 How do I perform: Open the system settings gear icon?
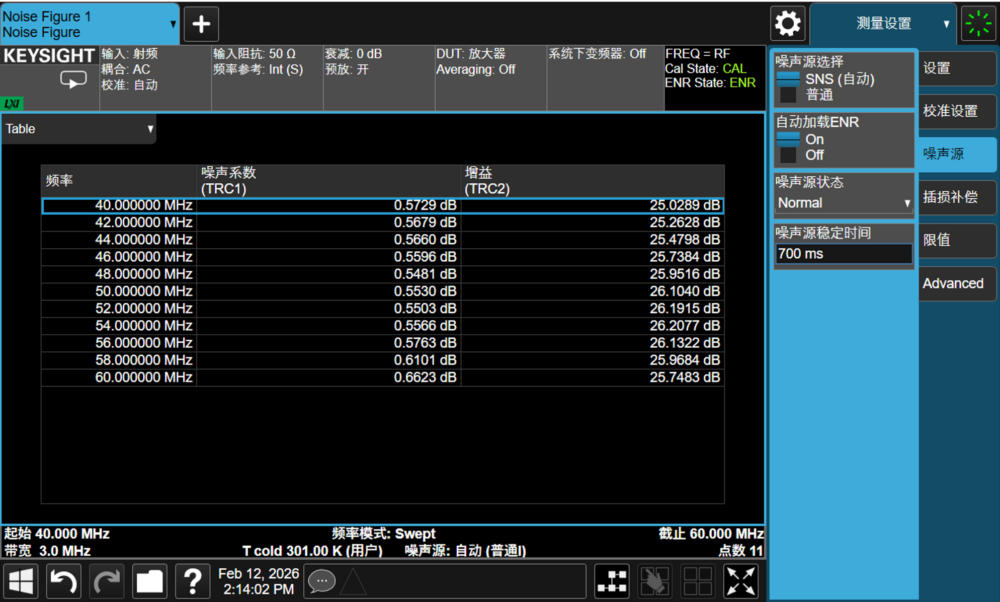point(788,24)
